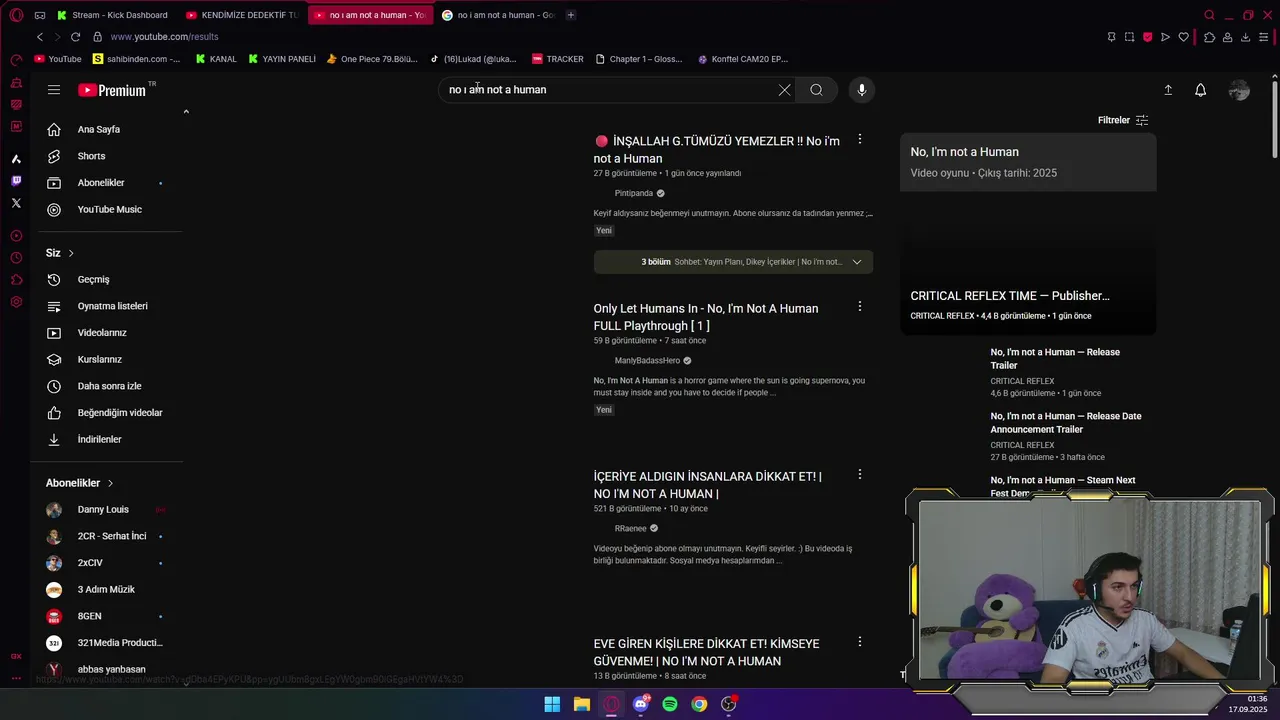Toggle Opera ad blocker shield
Screen dimensions: 1280x720
click(x=1147, y=37)
